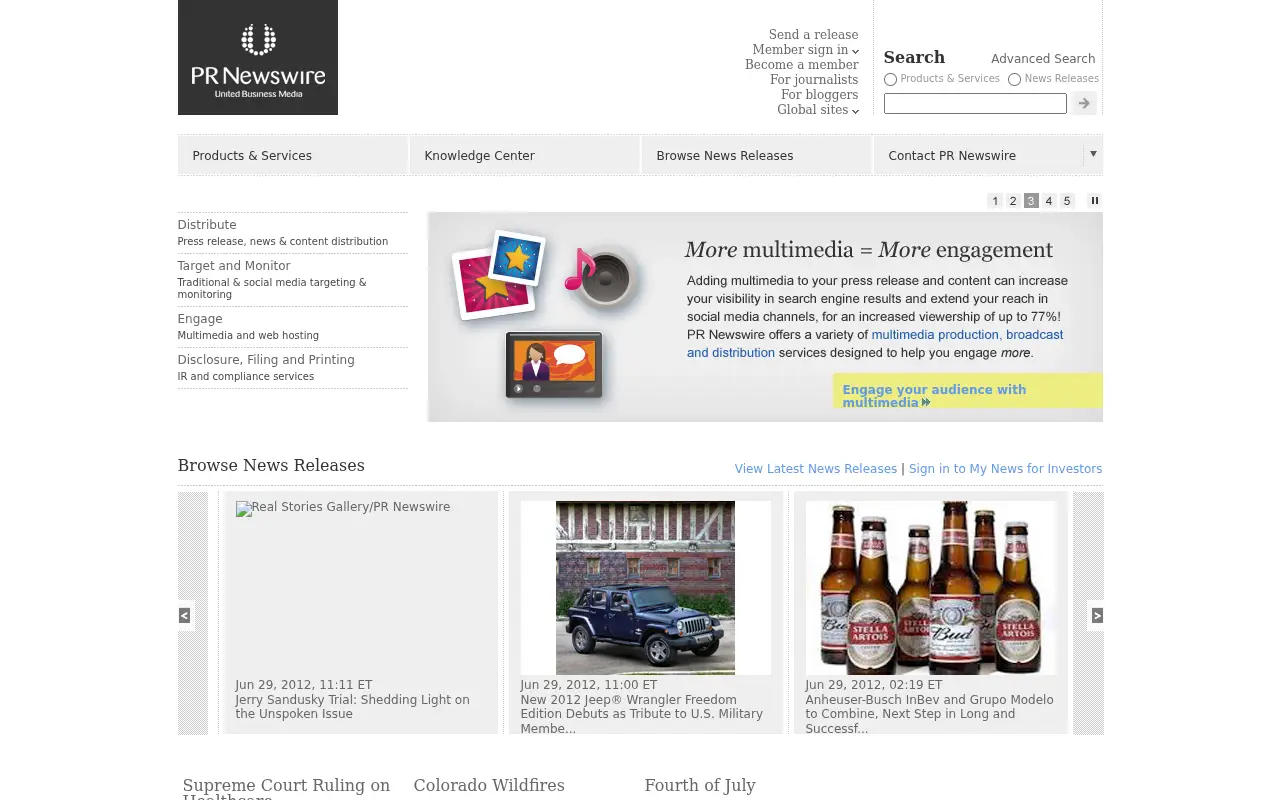
Task: Open Disclosure, Filing and Printing link
Action: 266,360
